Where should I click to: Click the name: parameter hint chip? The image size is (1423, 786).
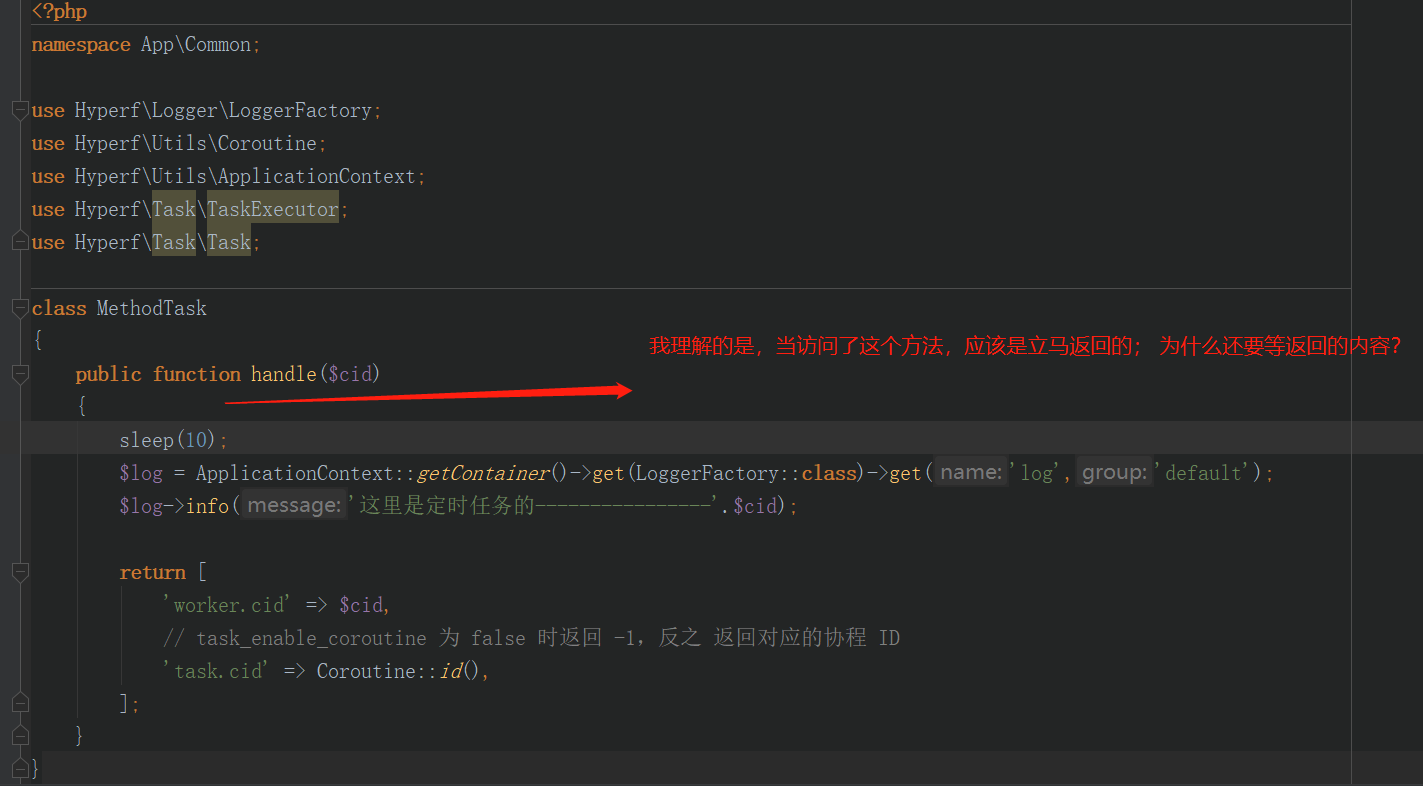pos(969,471)
